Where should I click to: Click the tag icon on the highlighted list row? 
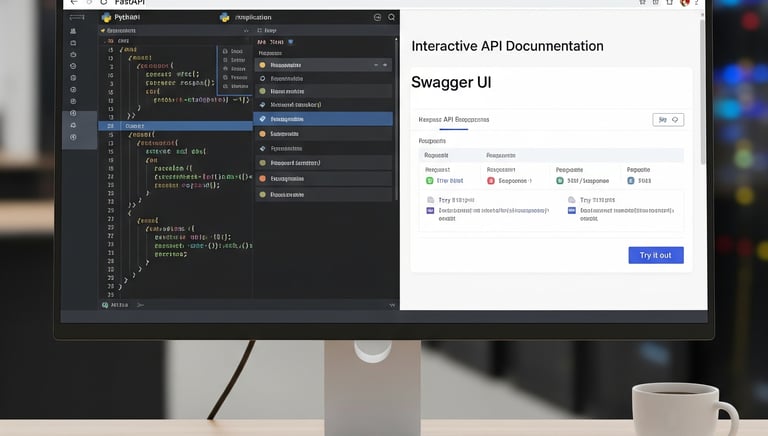pos(263,119)
